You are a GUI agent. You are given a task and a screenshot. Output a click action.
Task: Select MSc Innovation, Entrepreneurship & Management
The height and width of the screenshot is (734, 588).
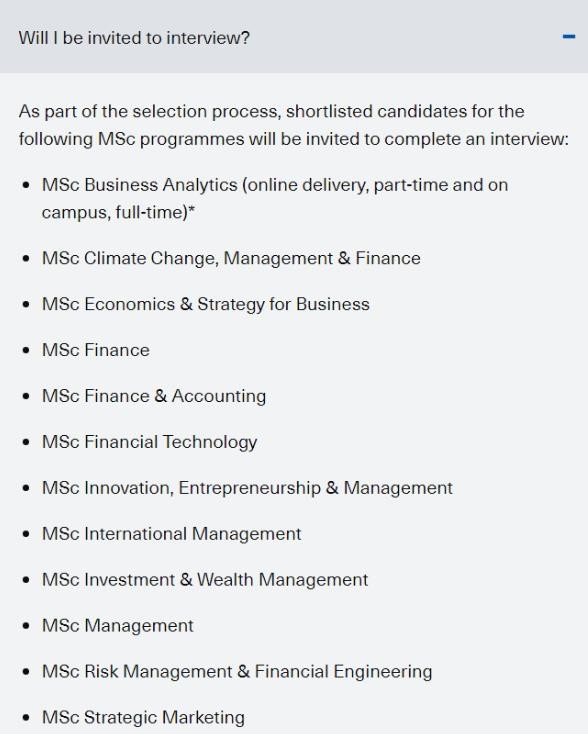pos(247,488)
